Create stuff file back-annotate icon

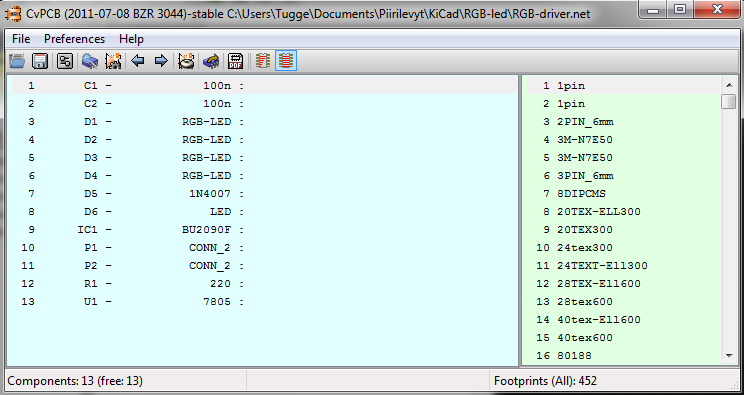click(211, 61)
